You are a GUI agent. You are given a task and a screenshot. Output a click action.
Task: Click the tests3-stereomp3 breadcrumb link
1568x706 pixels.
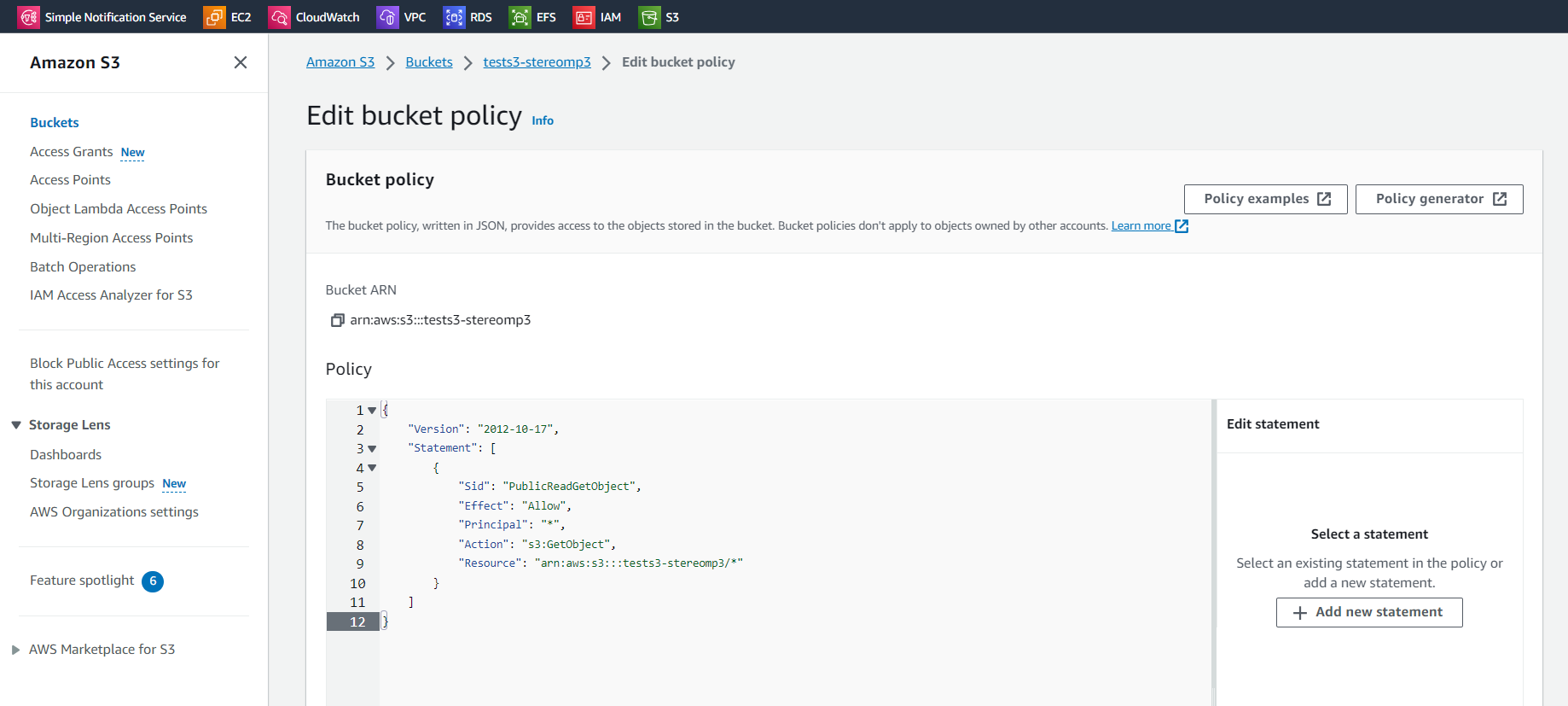pos(537,62)
